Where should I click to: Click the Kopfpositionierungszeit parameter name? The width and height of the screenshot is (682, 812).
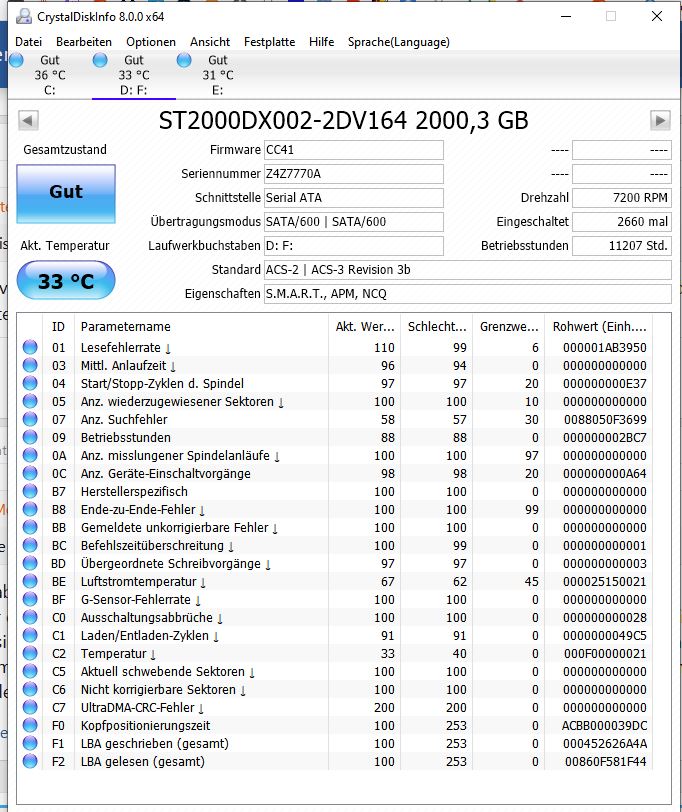click(x=145, y=726)
